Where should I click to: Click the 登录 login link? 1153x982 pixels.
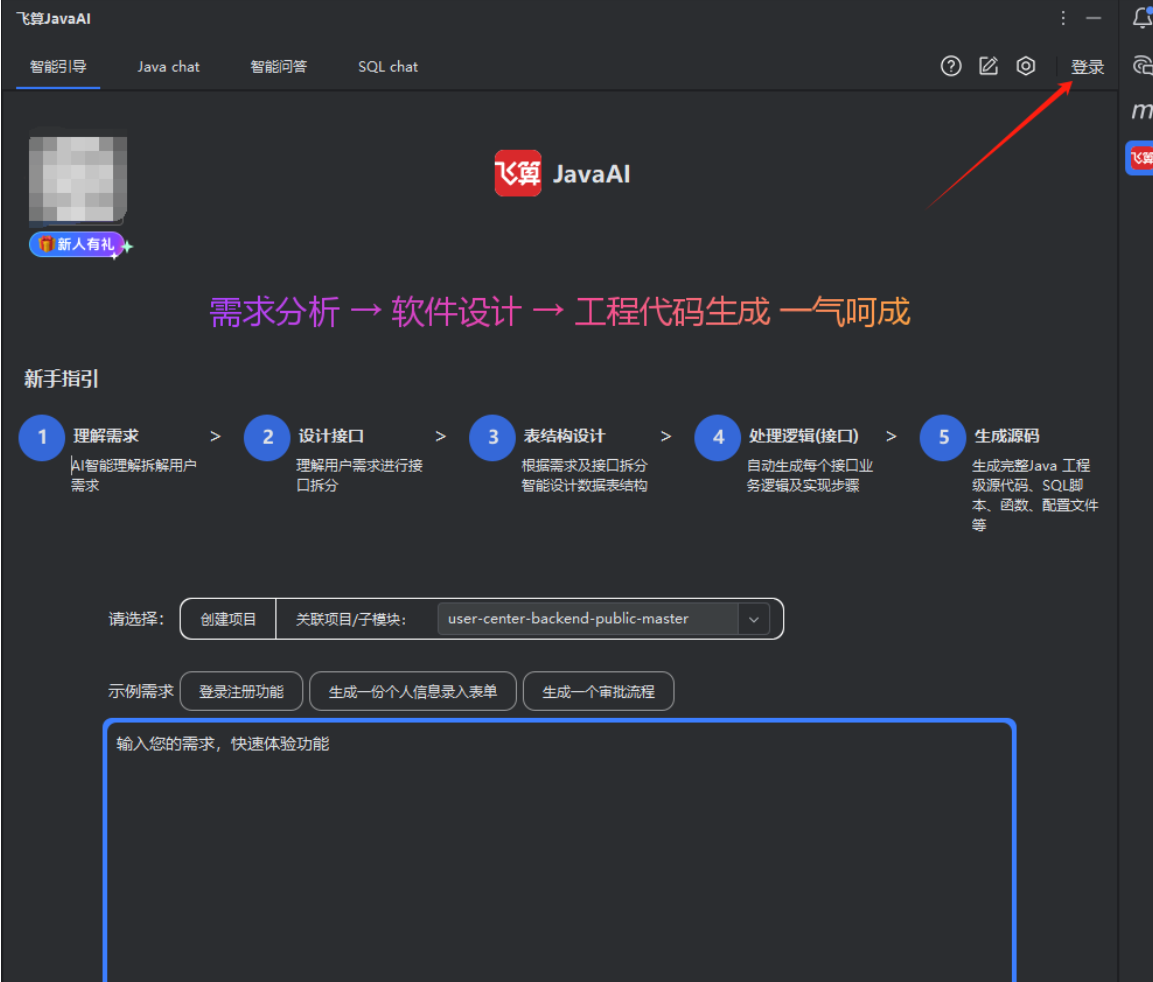click(1087, 67)
